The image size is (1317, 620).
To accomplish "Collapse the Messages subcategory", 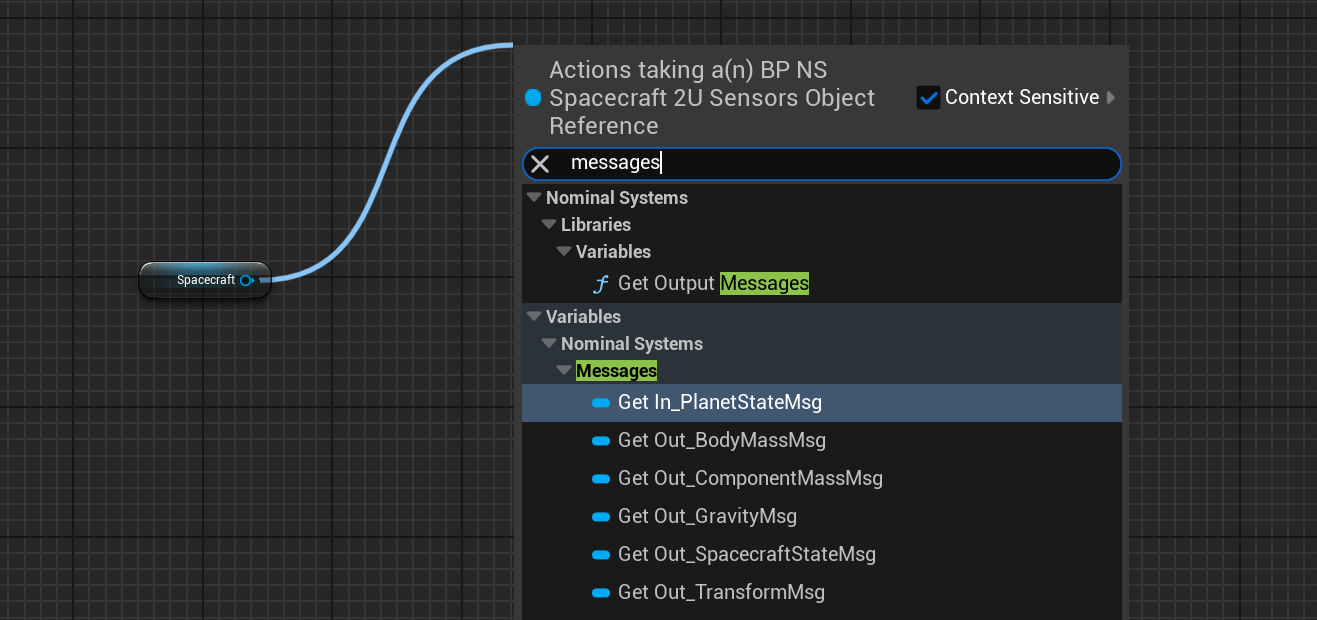I will coord(564,371).
